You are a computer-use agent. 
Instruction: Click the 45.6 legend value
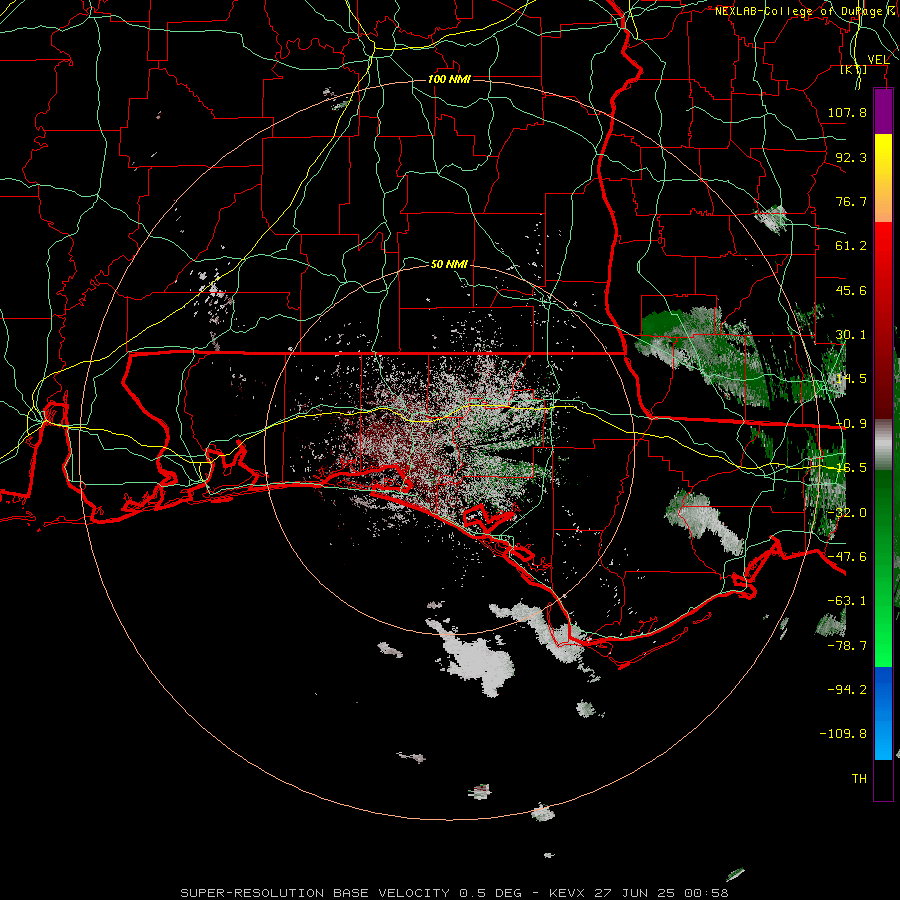[x=851, y=290]
